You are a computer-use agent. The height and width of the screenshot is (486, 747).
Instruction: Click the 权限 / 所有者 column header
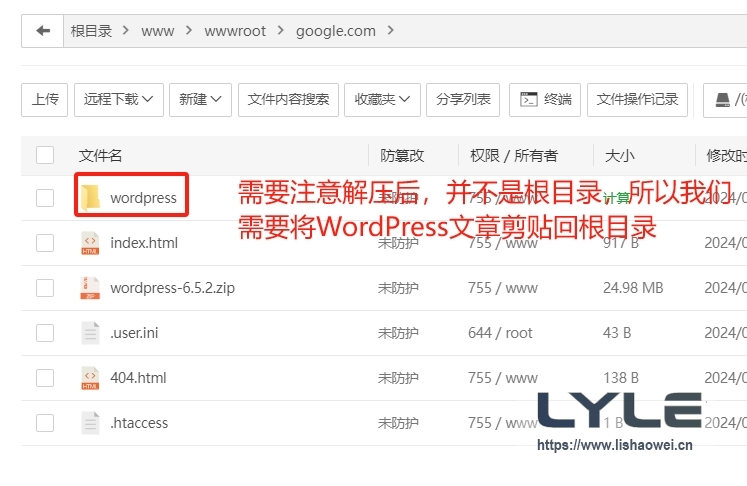coord(514,155)
